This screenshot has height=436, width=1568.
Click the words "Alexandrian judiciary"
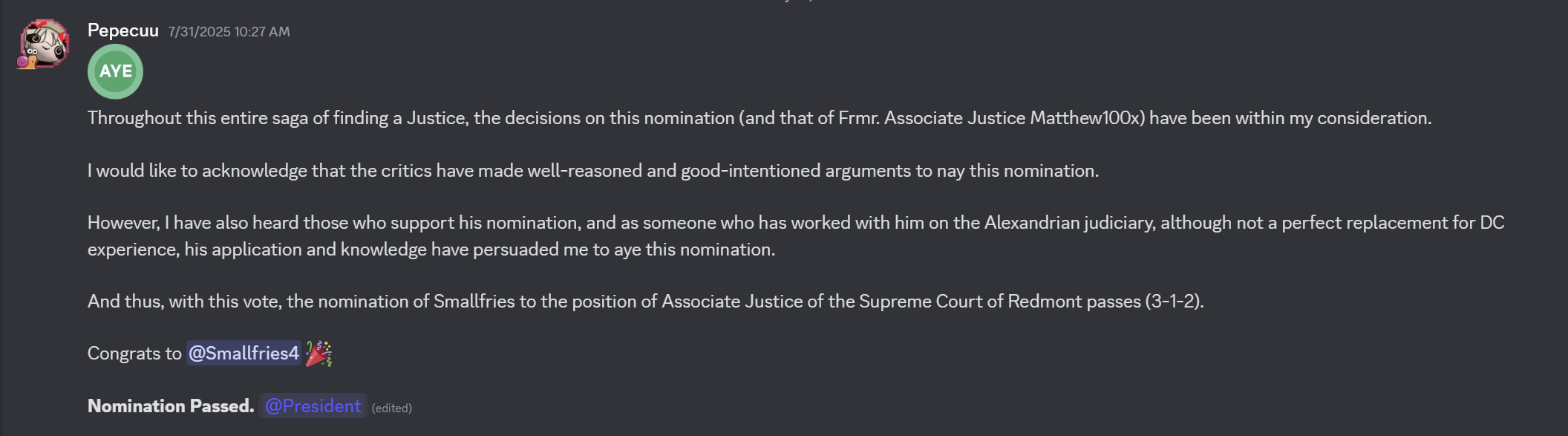pyautogui.click(x=1069, y=223)
